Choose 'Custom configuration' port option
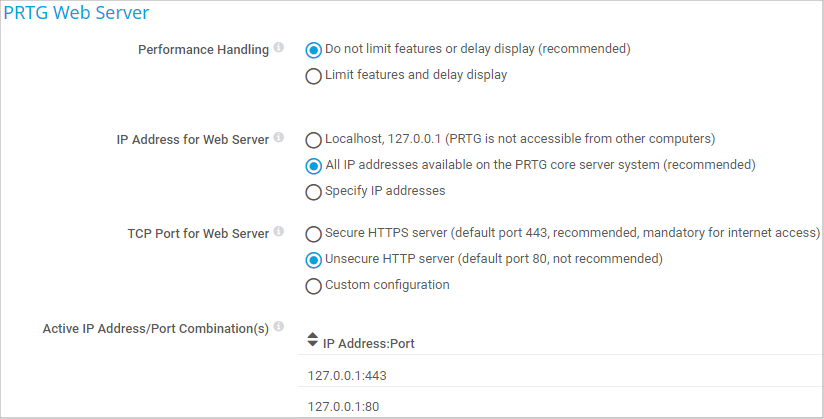Image resolution: width=824 pixels, height=419 pixels. point(314,285)
